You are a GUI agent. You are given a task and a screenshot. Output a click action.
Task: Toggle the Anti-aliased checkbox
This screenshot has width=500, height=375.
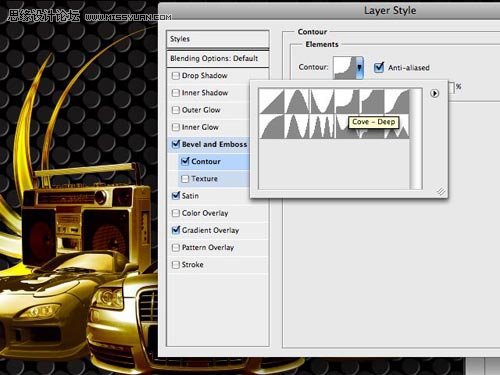pos(379,68)
